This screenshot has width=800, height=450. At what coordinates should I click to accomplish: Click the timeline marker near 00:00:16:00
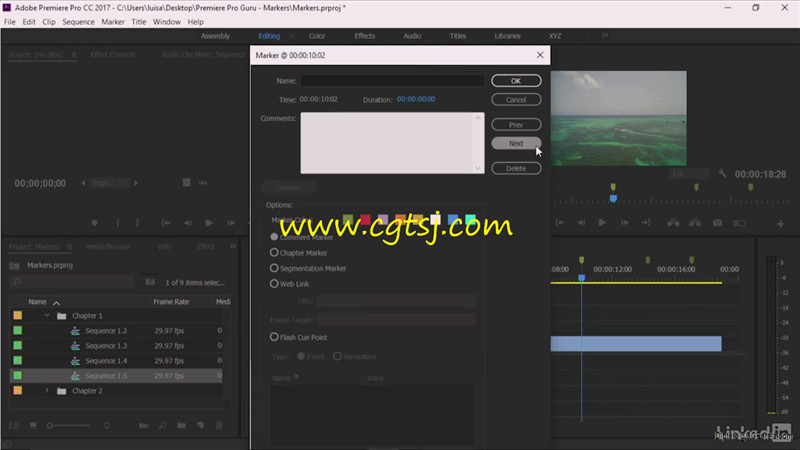(691, 260)
